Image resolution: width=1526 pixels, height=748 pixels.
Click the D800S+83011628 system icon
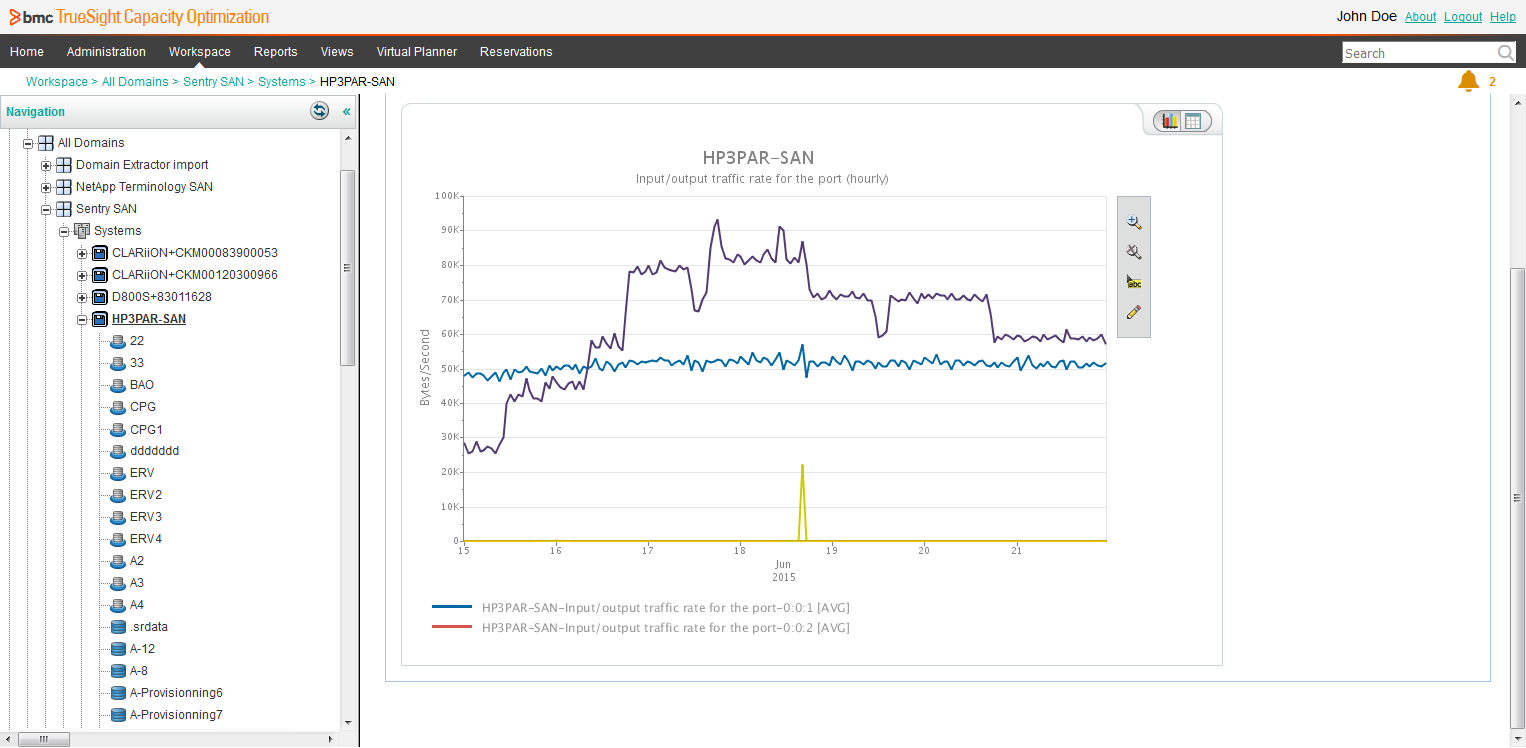point(100,297)
